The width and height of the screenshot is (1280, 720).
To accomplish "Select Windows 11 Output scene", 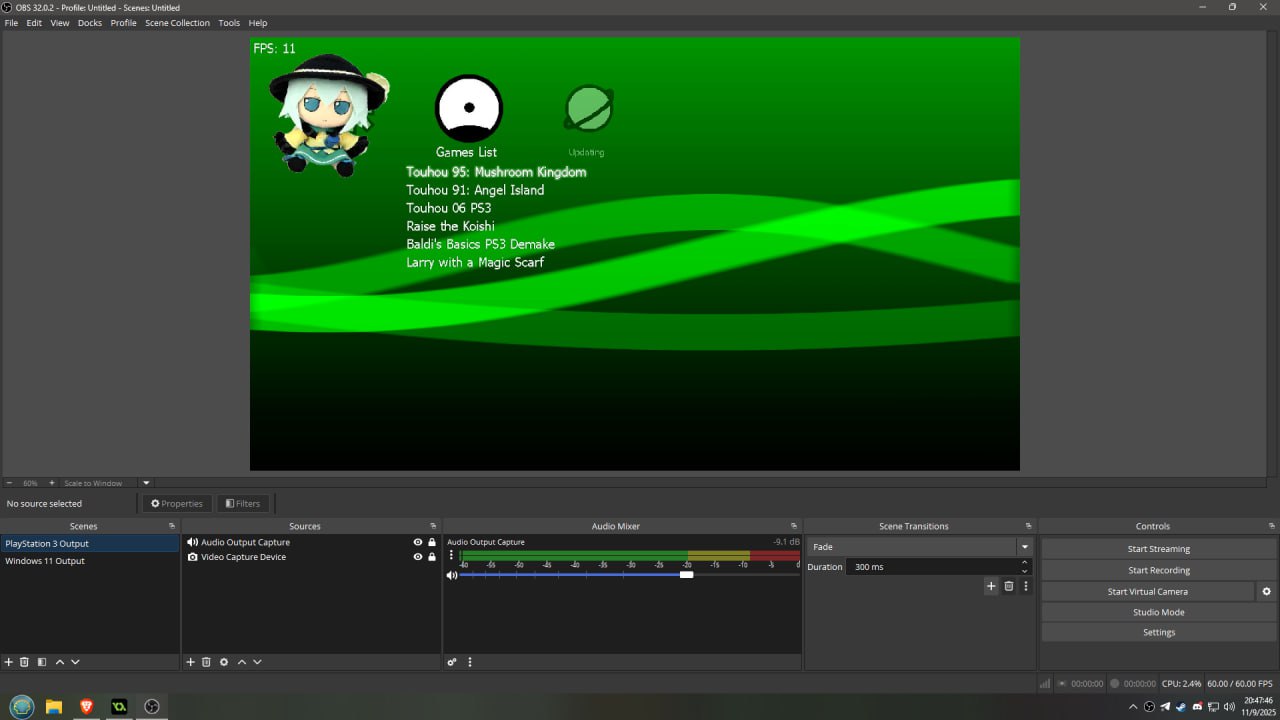I will click(x=90, y=561).
